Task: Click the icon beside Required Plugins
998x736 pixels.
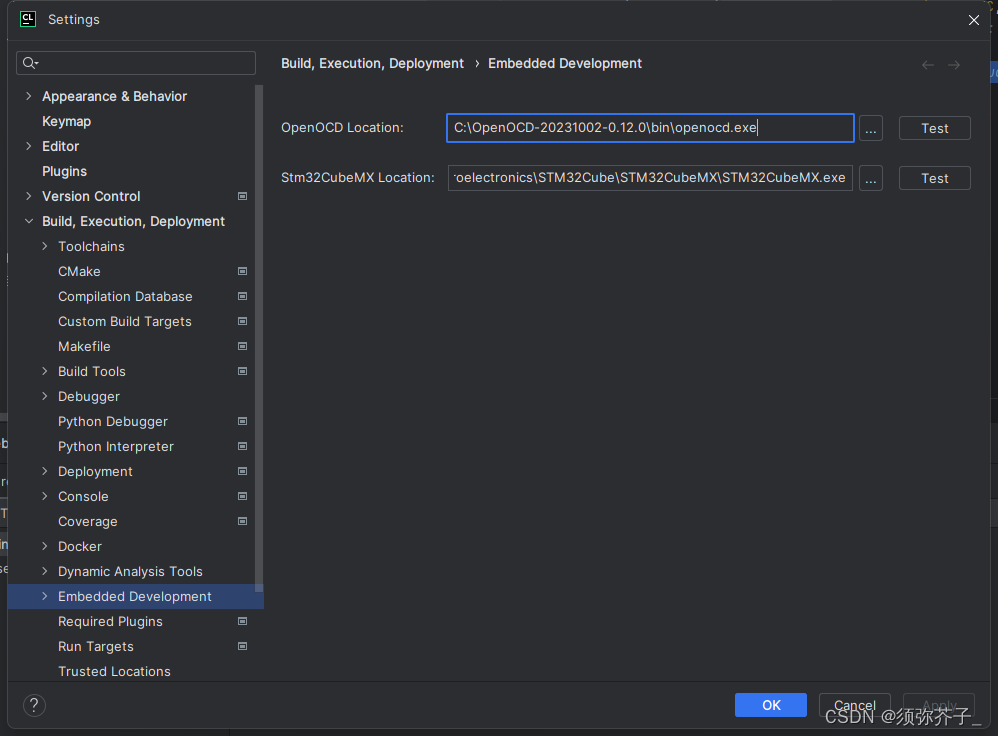Action: point(242,621)
